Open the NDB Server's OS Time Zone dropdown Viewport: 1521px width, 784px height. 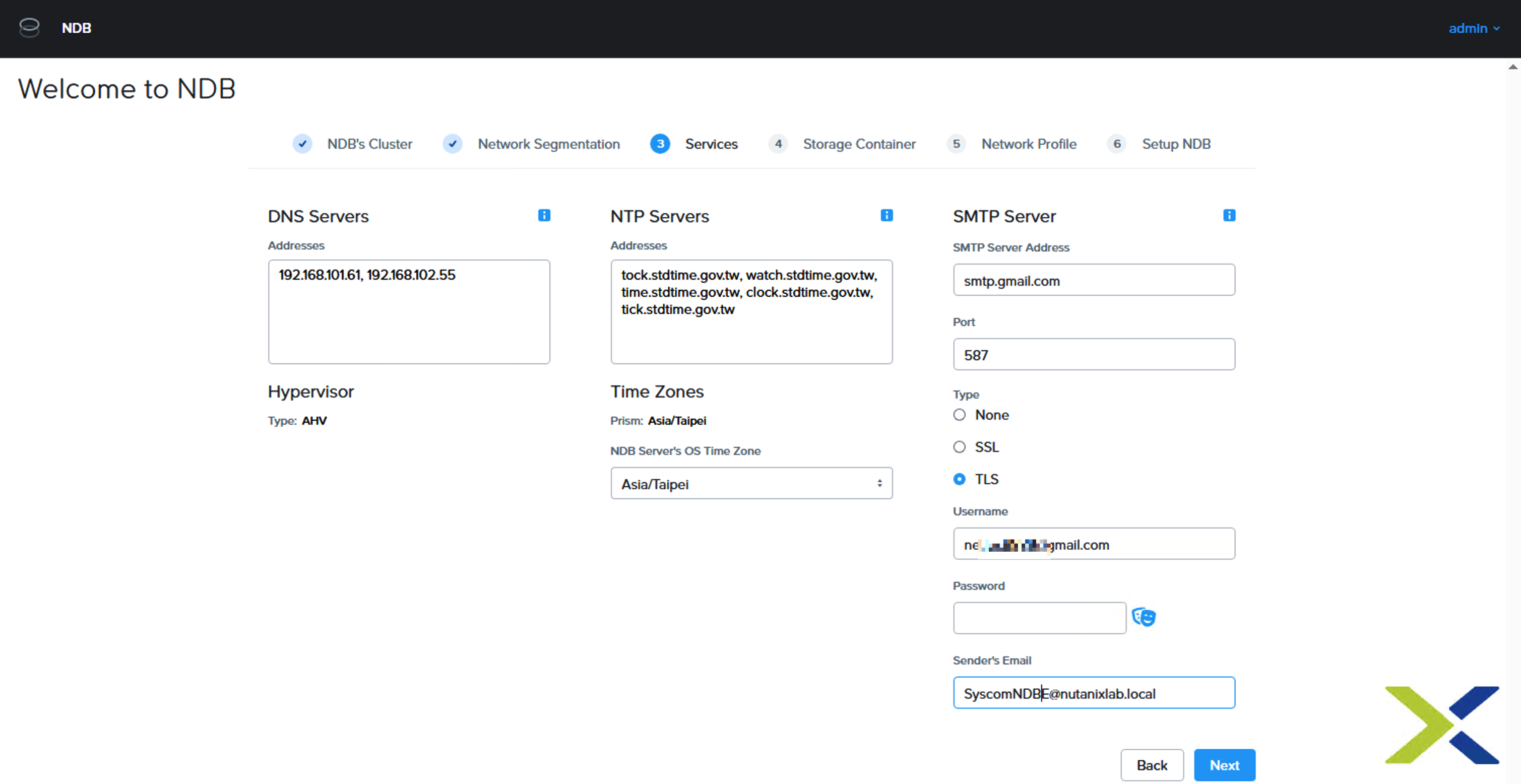751,484
